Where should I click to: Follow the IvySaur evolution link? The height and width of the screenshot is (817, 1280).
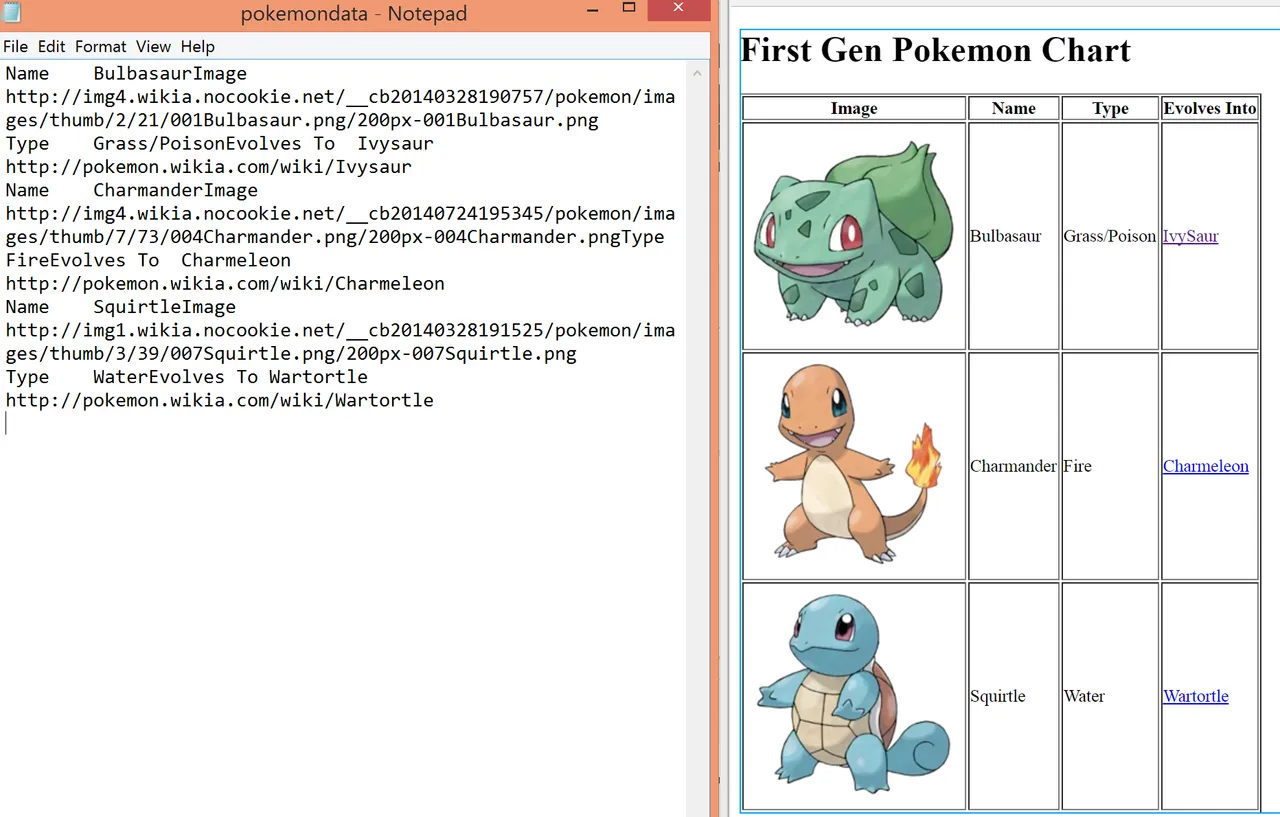click(1190, 236)
